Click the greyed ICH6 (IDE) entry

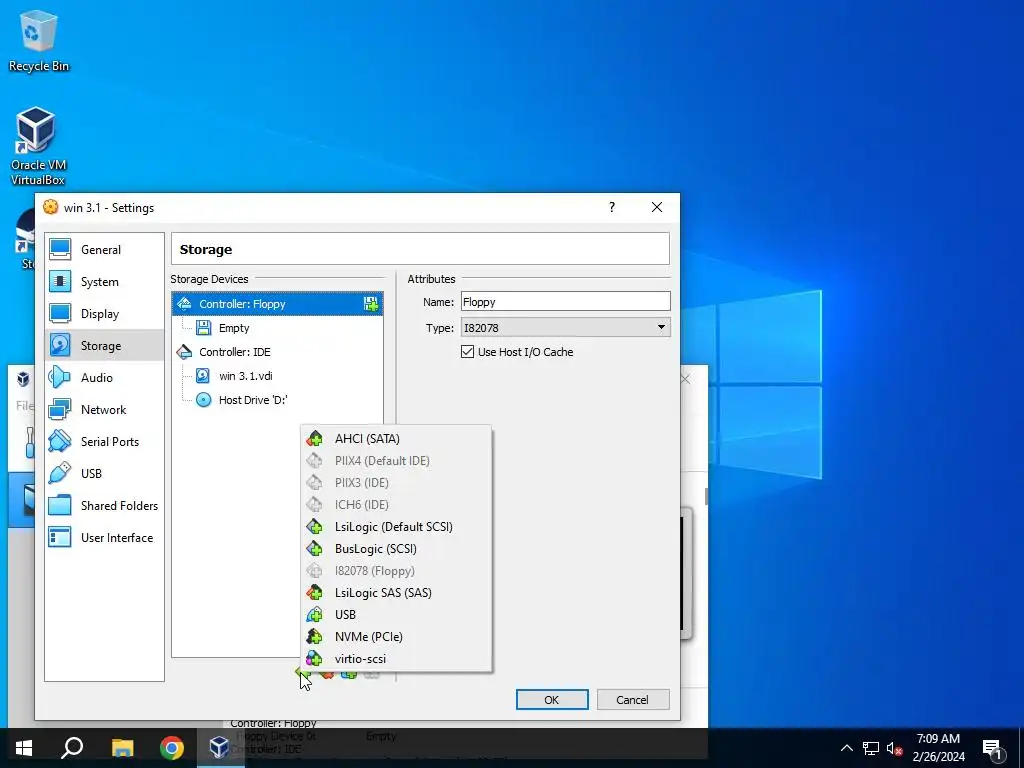click(x=396, y=505)
